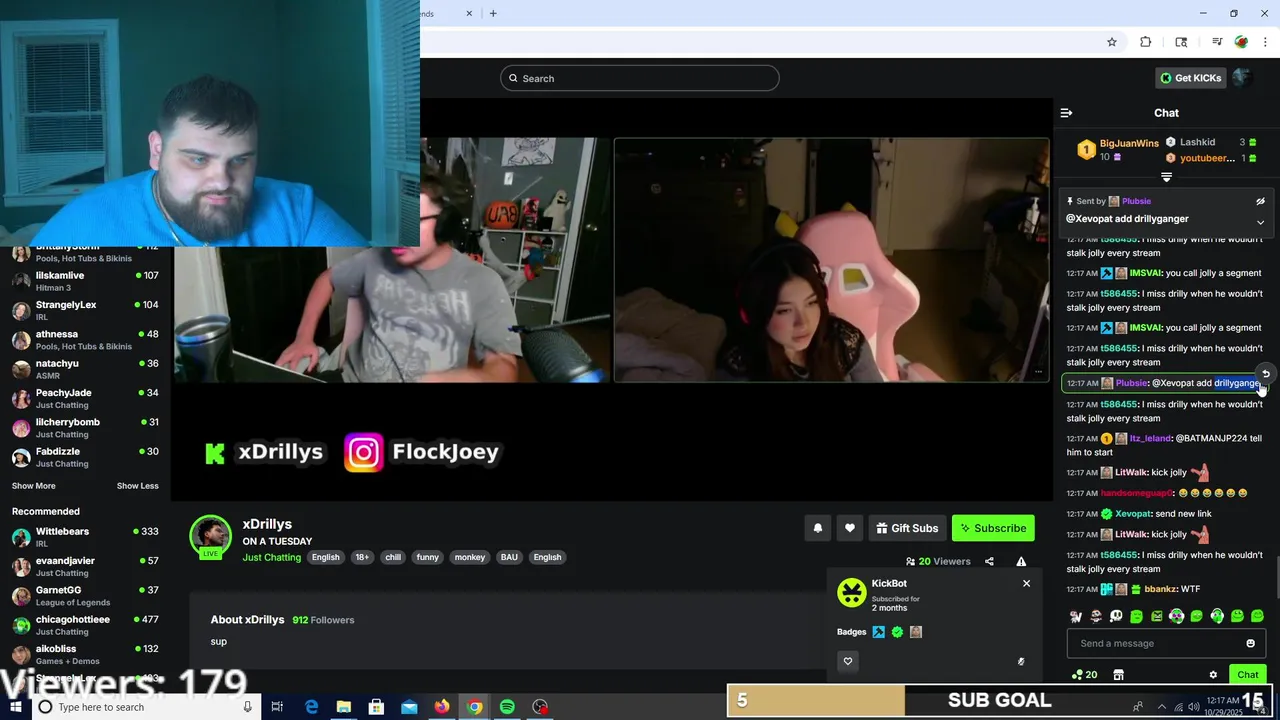This screenshot has width=1280, height=720.
Task: Open the recommended chicagohottieee channel
Action: point(86,625)
